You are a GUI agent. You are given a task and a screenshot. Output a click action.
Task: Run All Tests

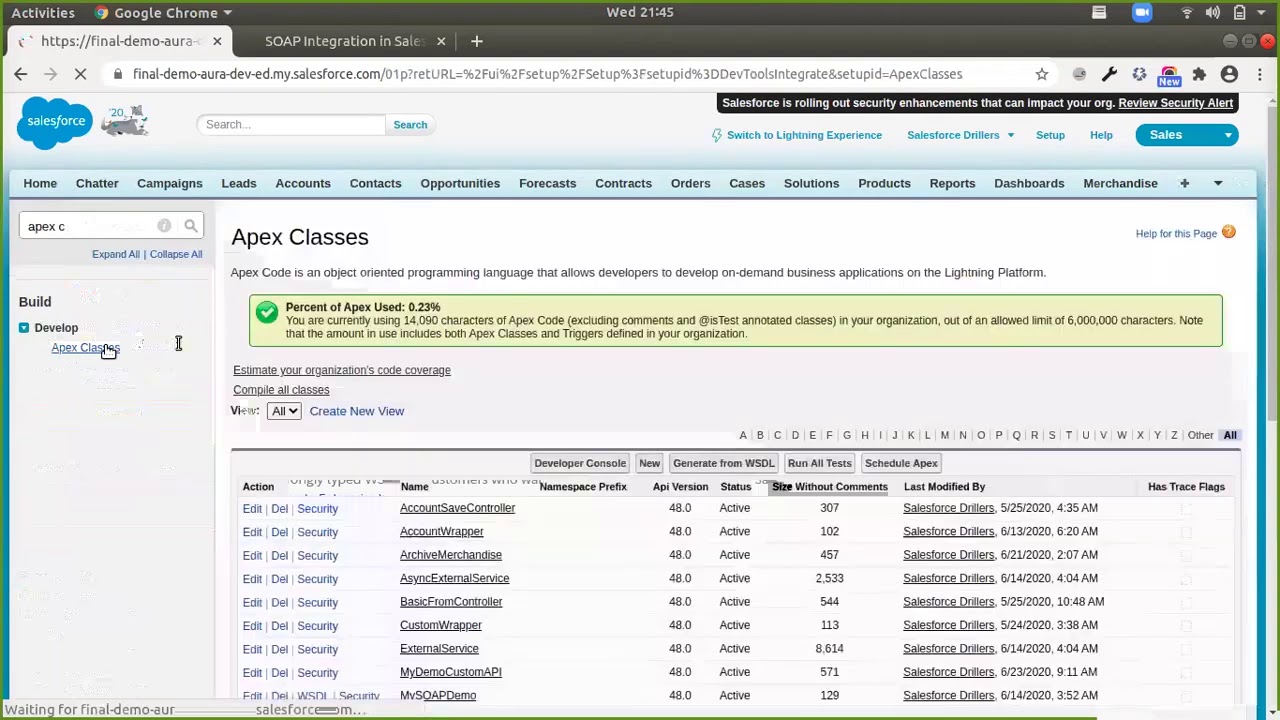tap(820, 463)
